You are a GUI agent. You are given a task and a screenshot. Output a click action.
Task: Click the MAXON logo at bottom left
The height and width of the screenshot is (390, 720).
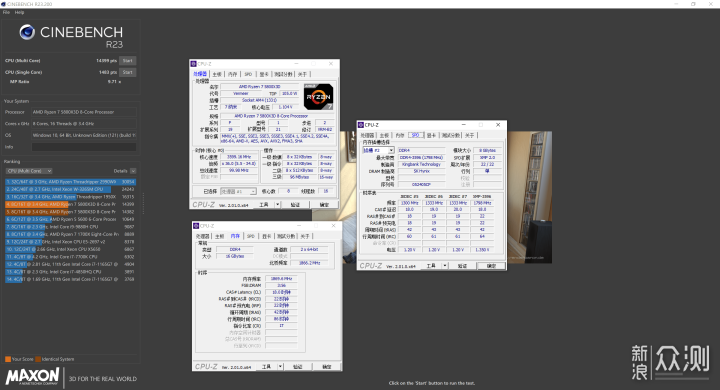(32, 377)
